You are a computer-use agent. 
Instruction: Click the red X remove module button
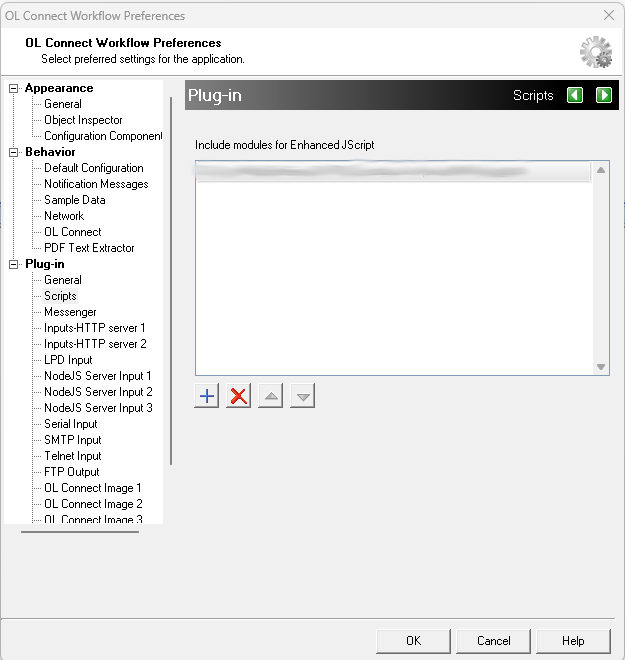pyautogui.click(x=238, y=396)
